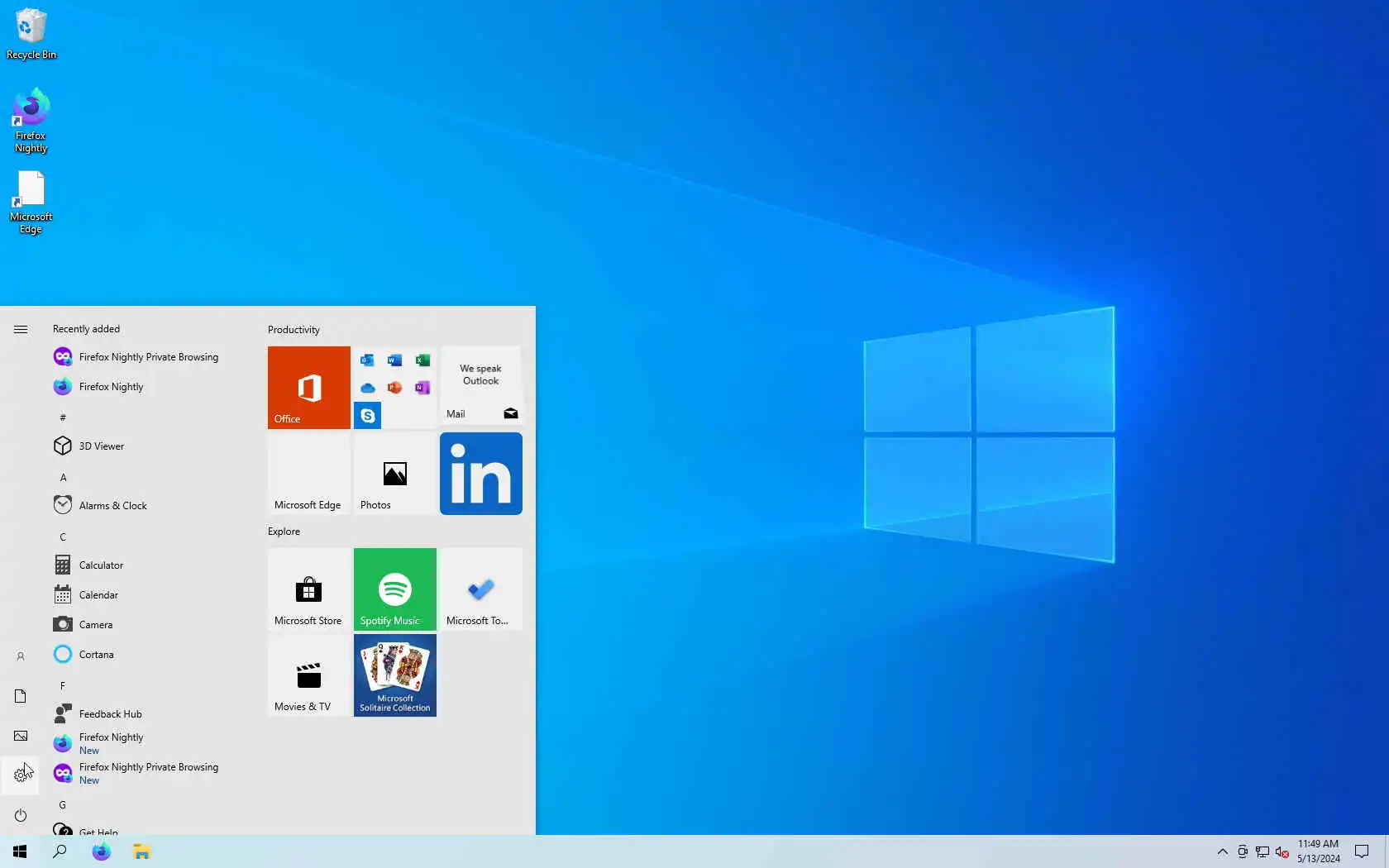
Task: Open the Office tile
Action: pyautogui.click(x=309, y=388)
